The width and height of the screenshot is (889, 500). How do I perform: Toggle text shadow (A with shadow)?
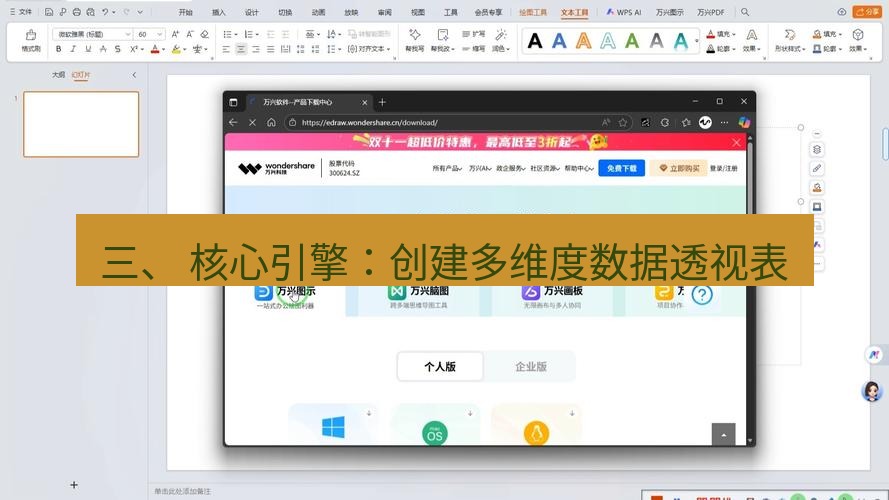103,49
